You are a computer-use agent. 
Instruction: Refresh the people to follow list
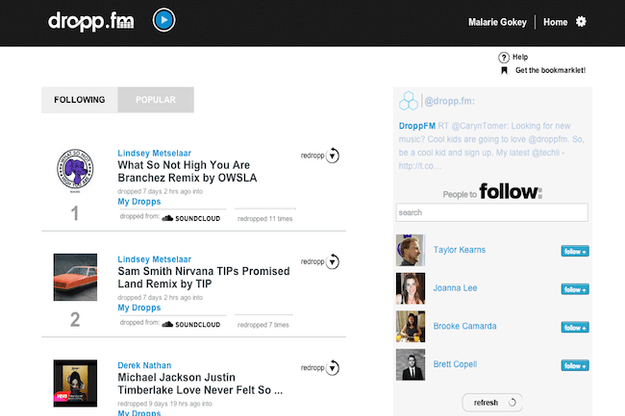click(x=492, y=402)
